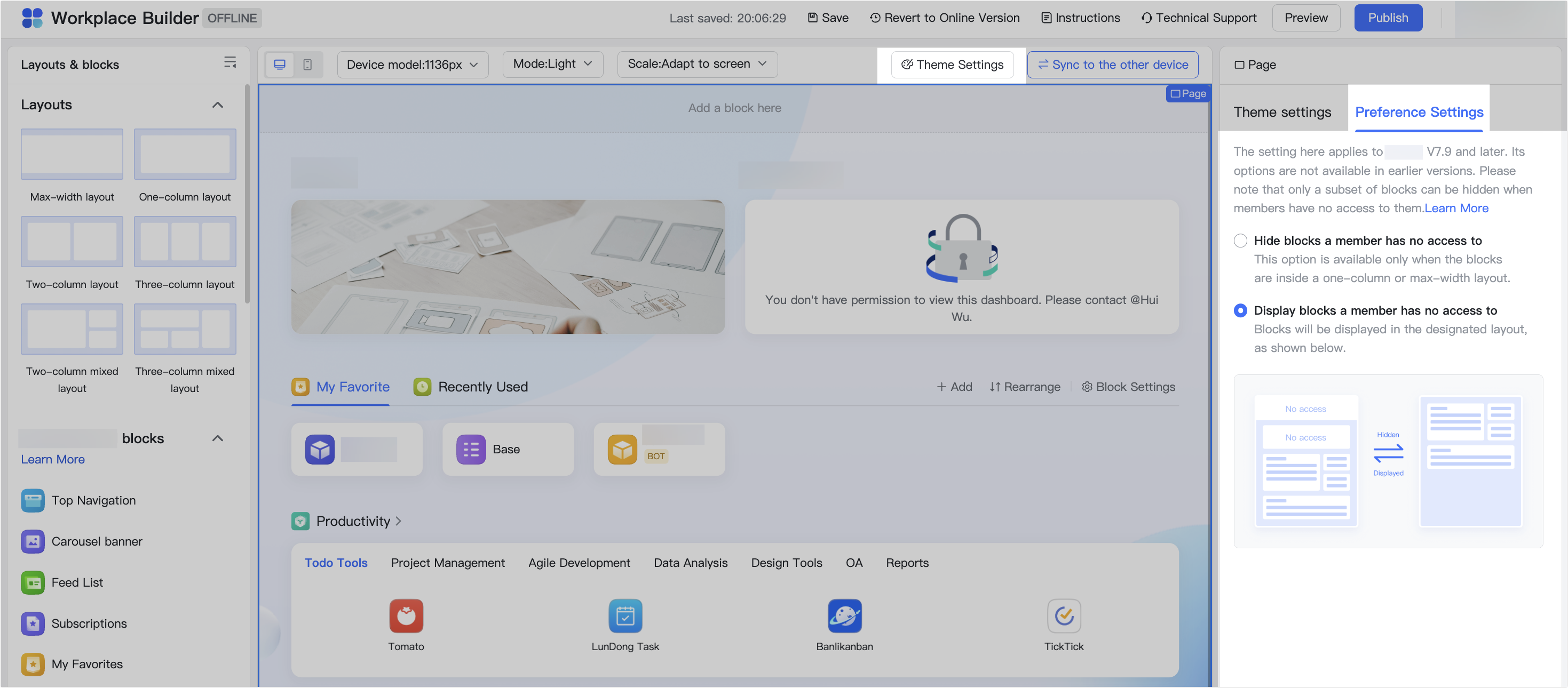The image size is (1568, 688).
Task: Open the Mode:Light dropdown
Action: coord(552,64)
